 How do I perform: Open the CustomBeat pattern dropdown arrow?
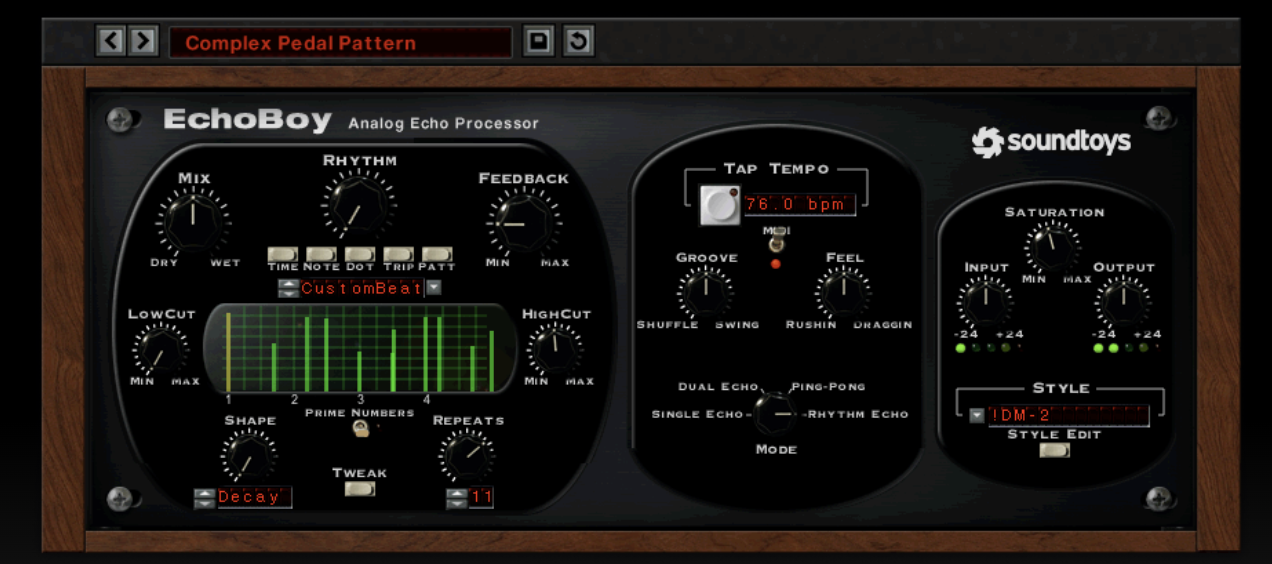point(433,288)
